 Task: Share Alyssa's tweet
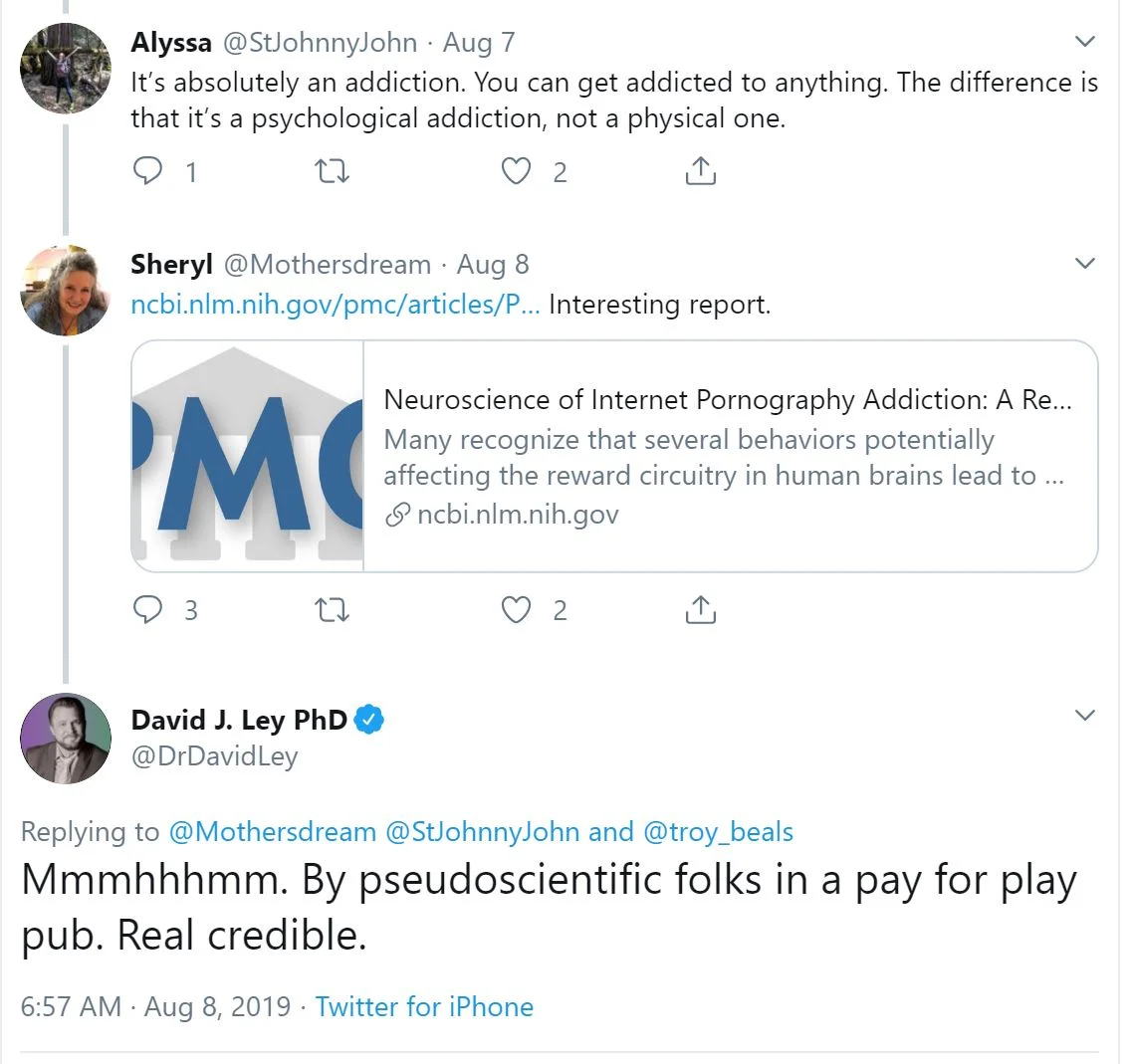[x=701, y=171]
